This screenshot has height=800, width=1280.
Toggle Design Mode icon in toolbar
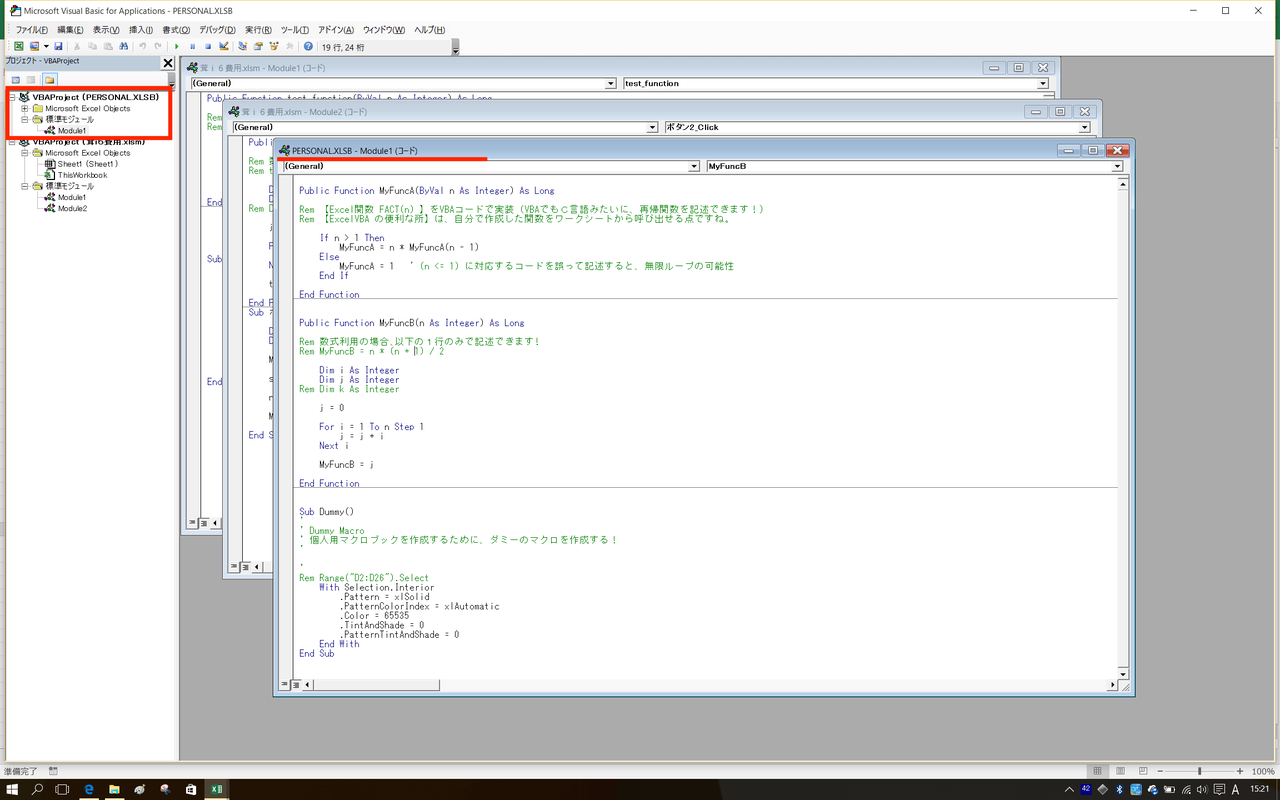224,46
